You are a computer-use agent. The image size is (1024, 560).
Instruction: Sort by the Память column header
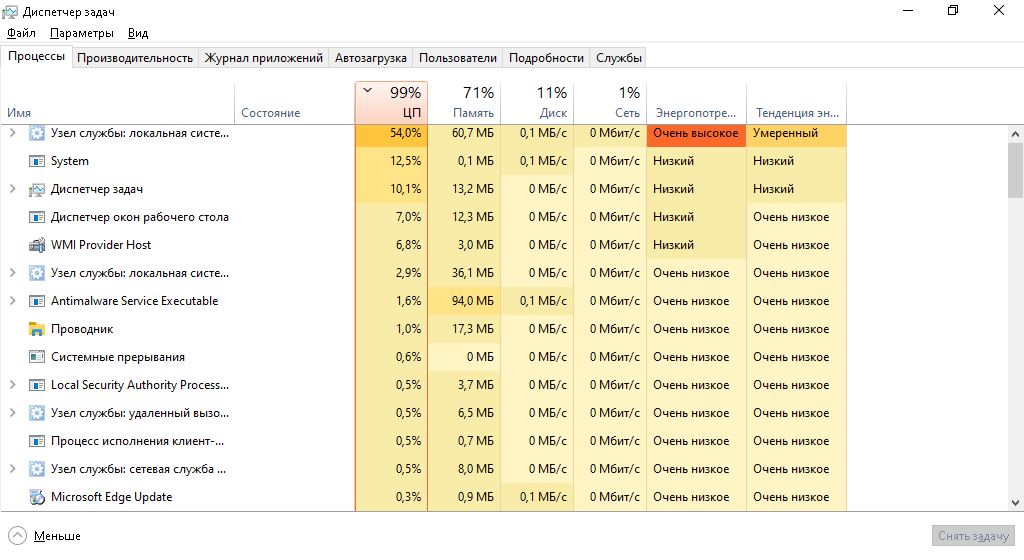465,103
